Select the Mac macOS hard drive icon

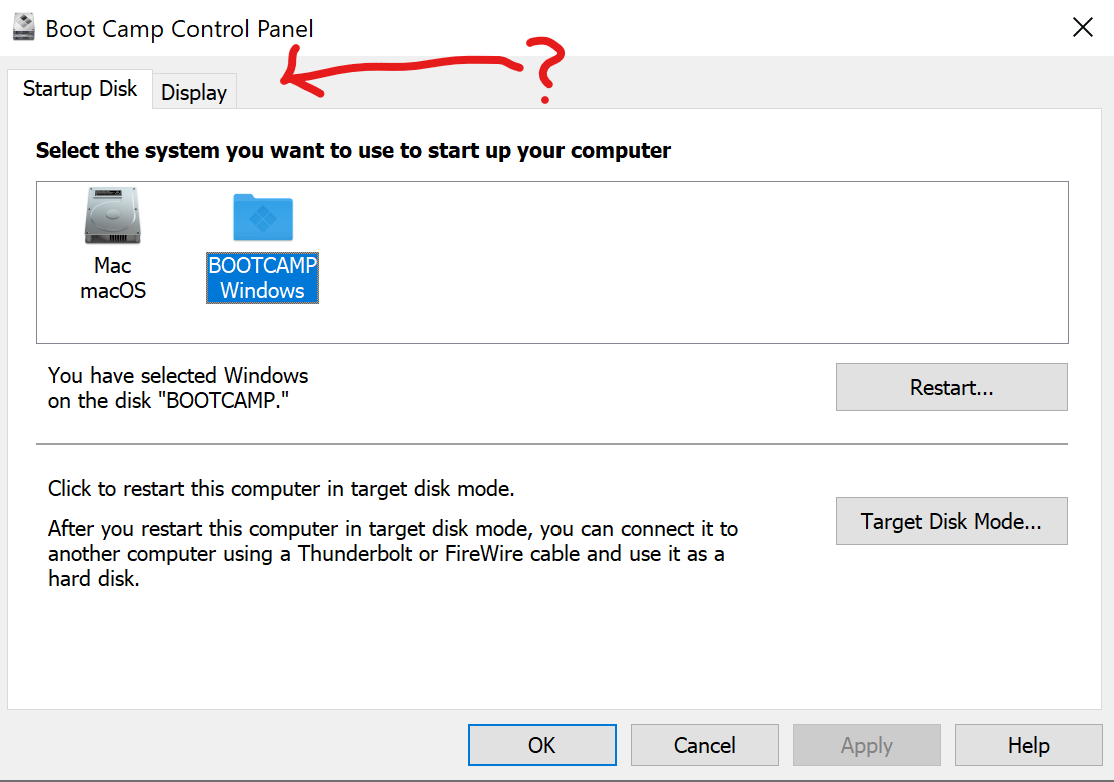click(x=112, y=217)
